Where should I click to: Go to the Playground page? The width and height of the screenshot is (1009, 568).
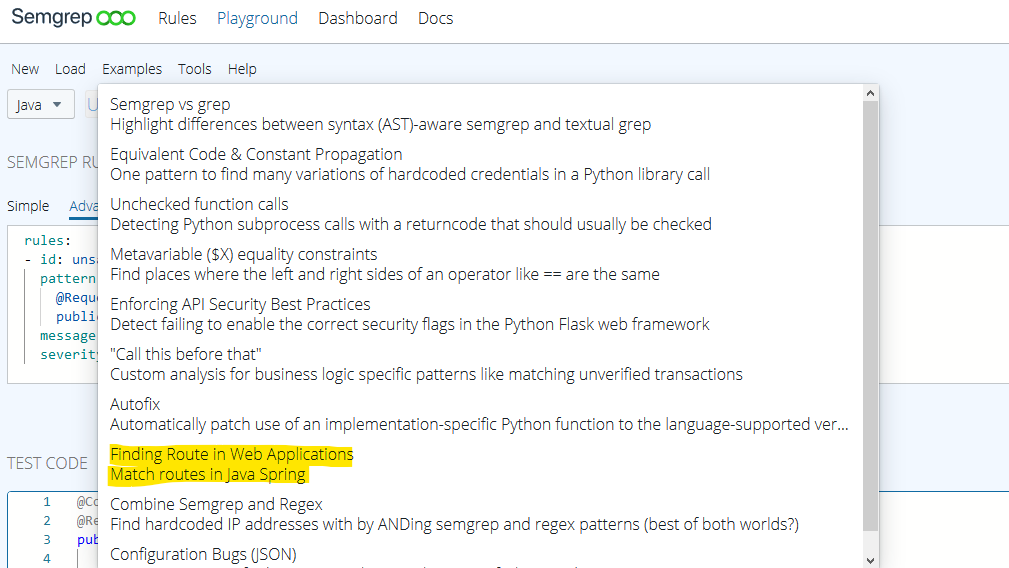[257, 18]
